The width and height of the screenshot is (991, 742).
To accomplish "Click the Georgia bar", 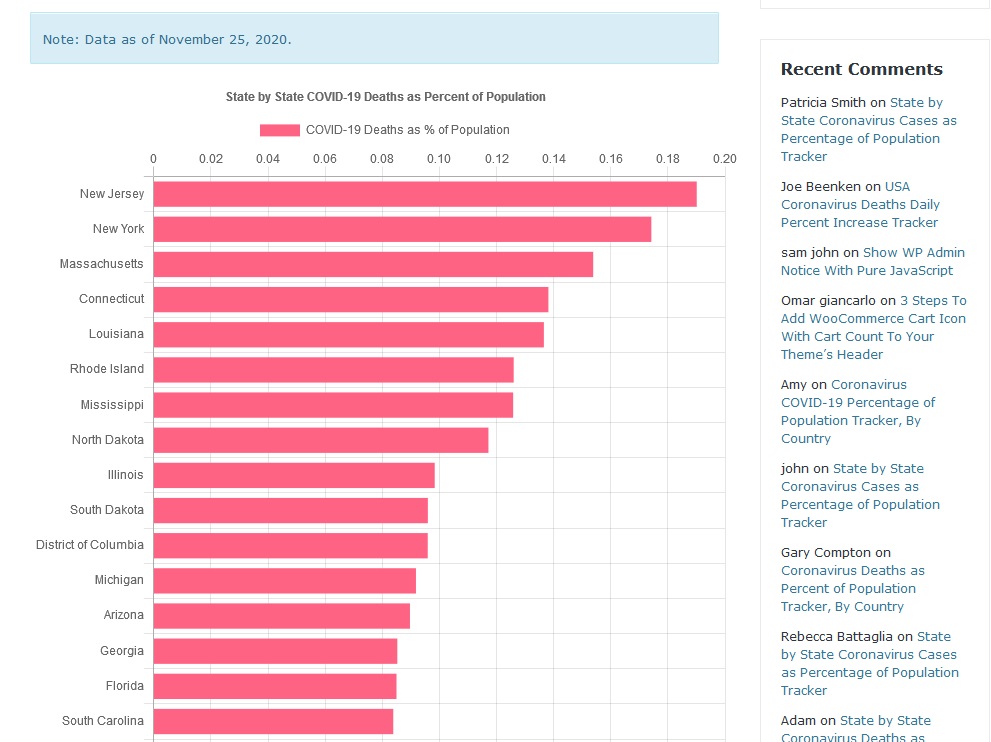I will coord(276,652).
